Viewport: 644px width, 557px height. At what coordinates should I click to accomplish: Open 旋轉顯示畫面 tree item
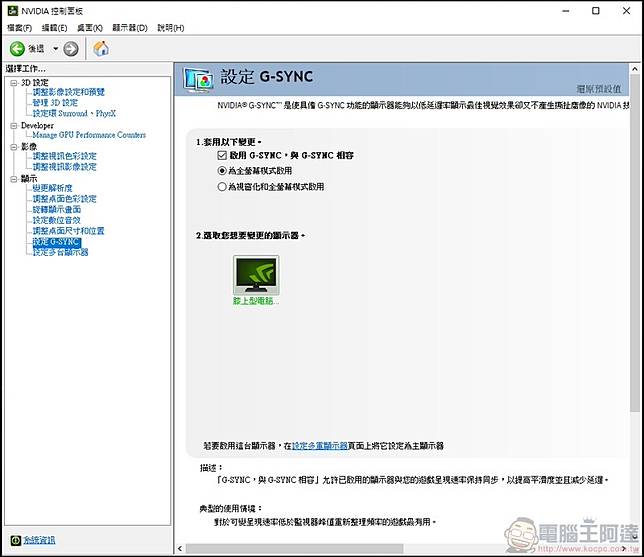point(57,209)
